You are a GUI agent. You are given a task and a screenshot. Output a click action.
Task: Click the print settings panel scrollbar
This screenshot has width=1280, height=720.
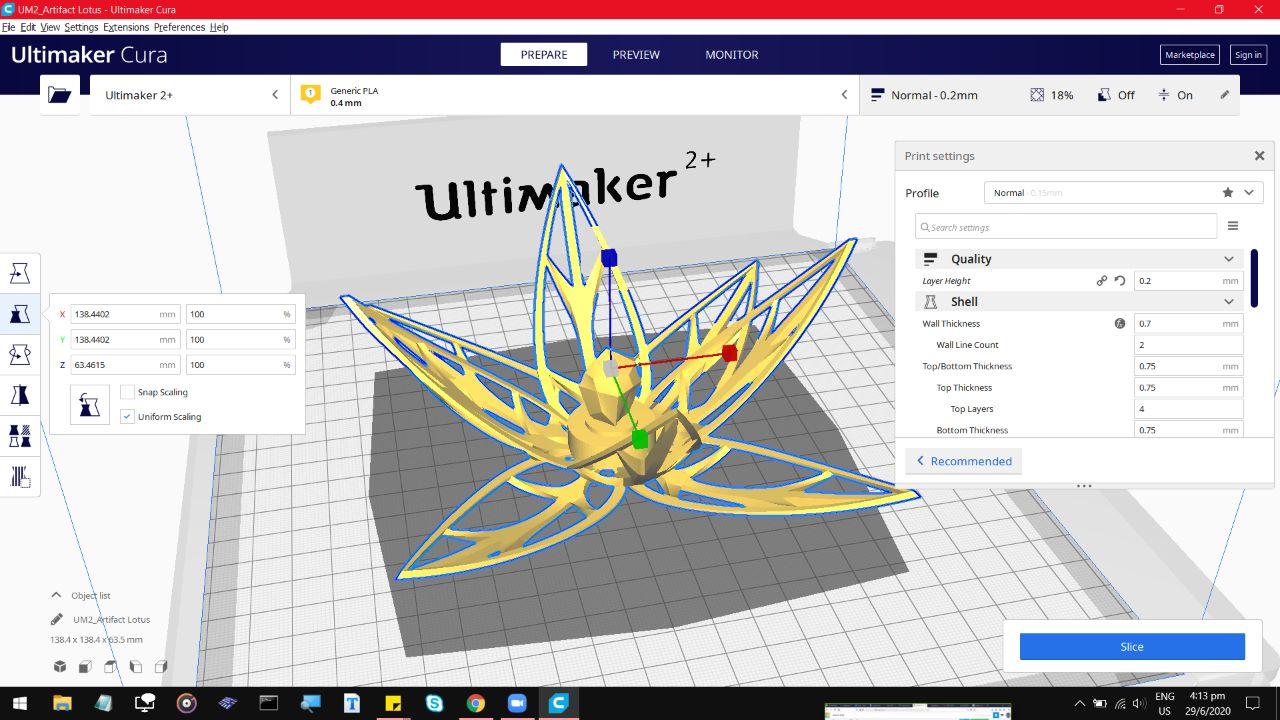click(1254, 279)
